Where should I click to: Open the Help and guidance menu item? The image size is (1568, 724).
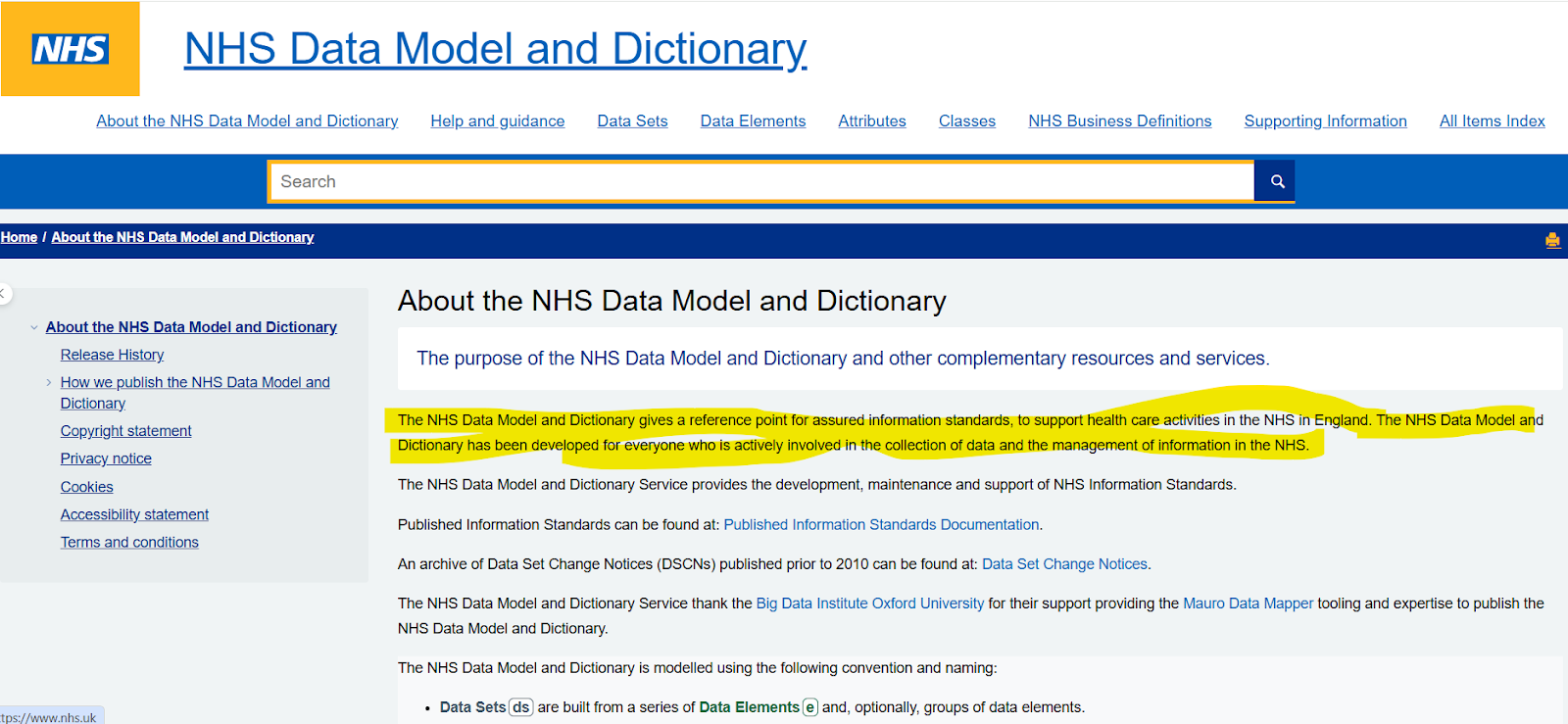pyautogui.click(x=498, y=121)
